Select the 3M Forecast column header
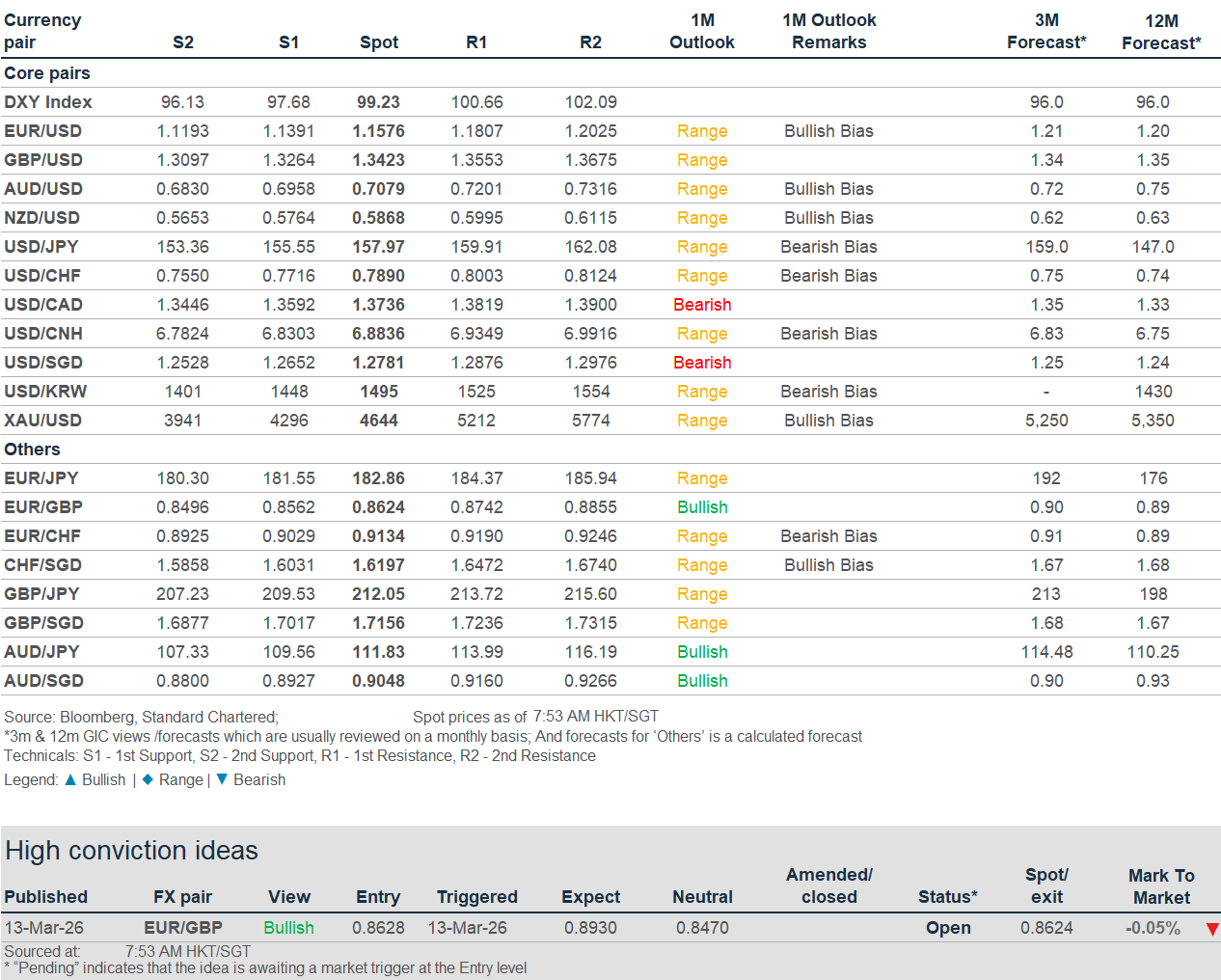 tap(1046, 31)
